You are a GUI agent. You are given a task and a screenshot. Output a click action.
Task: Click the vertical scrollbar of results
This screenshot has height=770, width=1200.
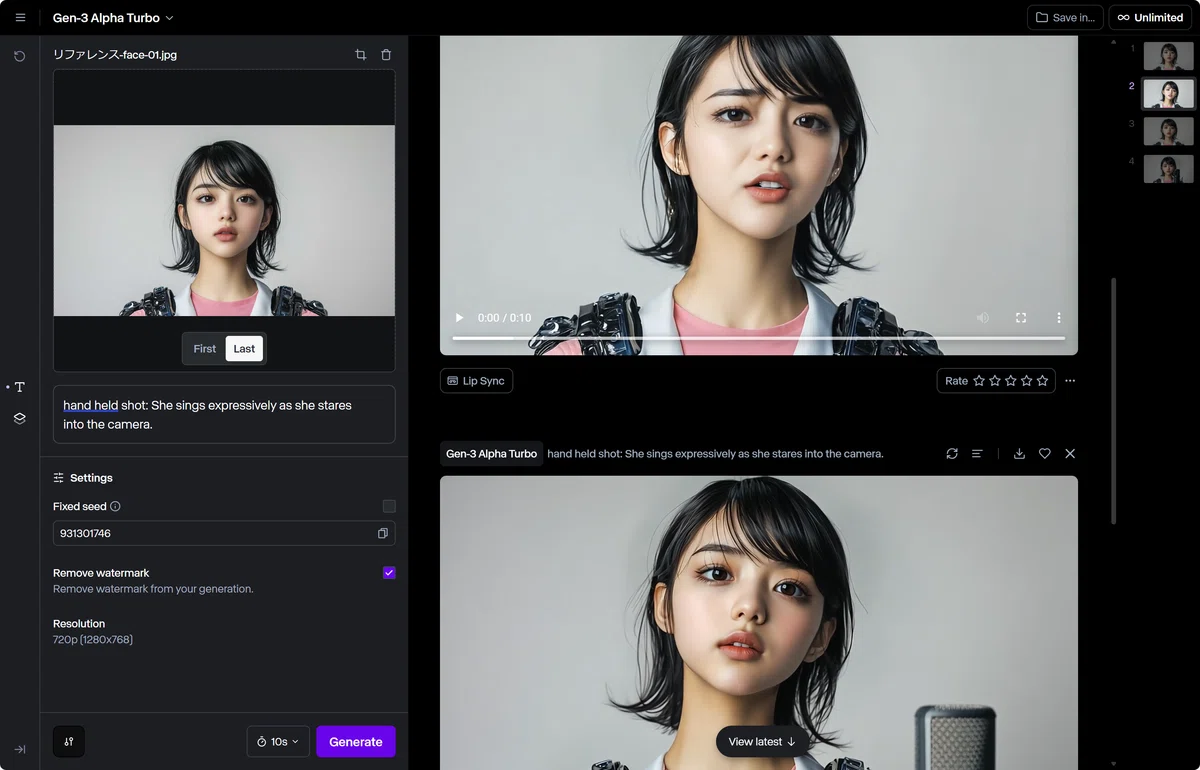coord(1113,400)
